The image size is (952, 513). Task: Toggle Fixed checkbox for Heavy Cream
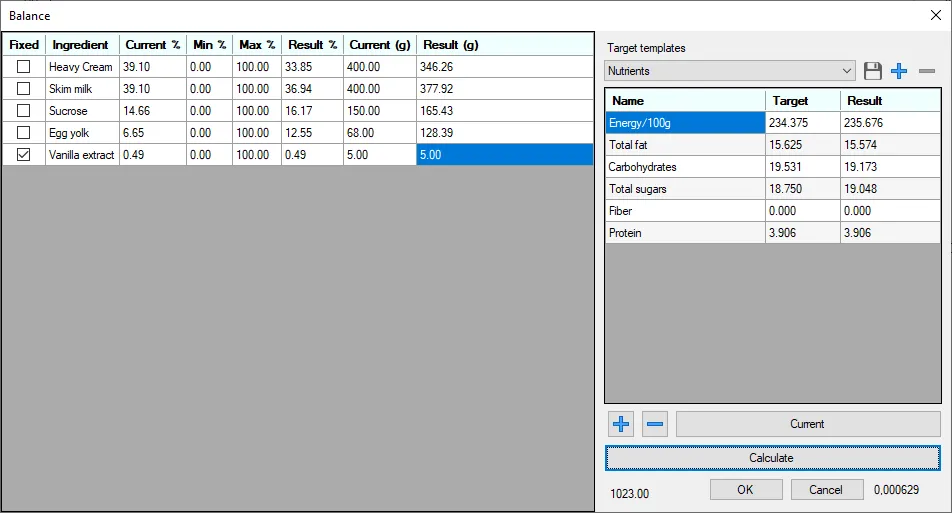24,67
